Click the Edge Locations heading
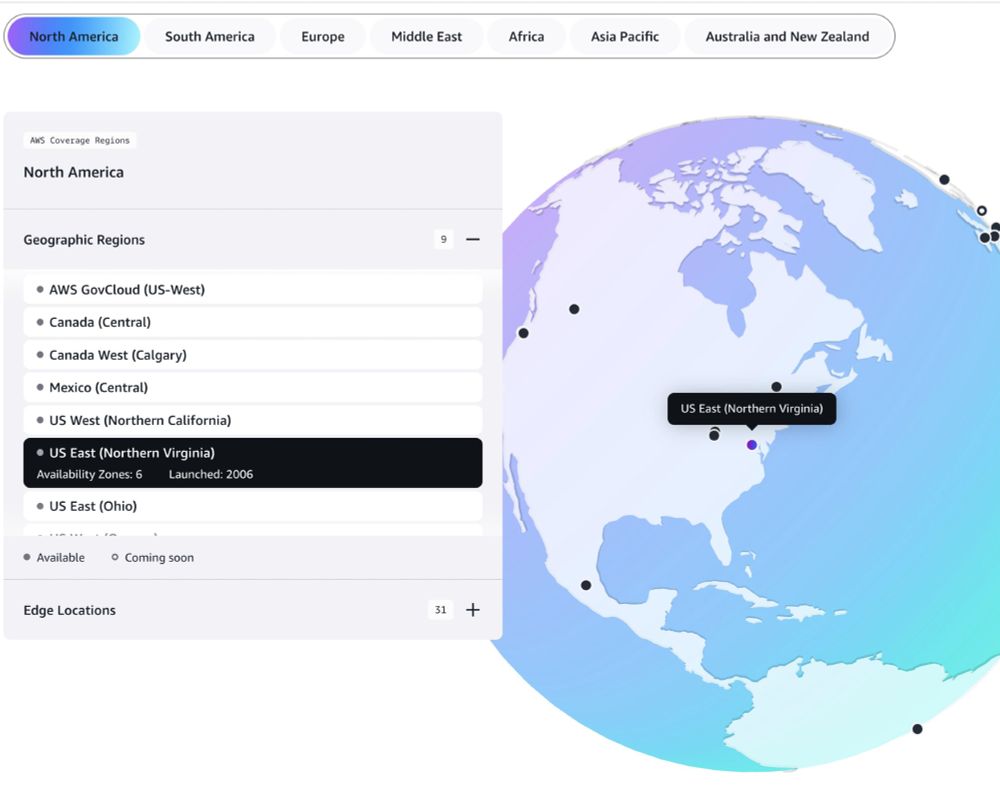Viewport: 1000px width, 798px height. (x=70, y=610)
